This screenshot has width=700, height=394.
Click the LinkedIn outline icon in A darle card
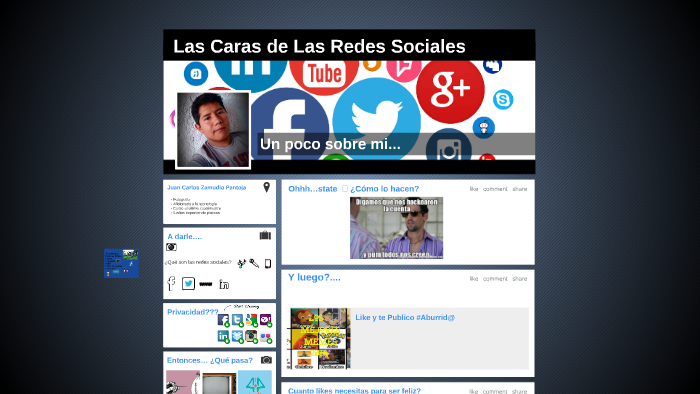224,284
